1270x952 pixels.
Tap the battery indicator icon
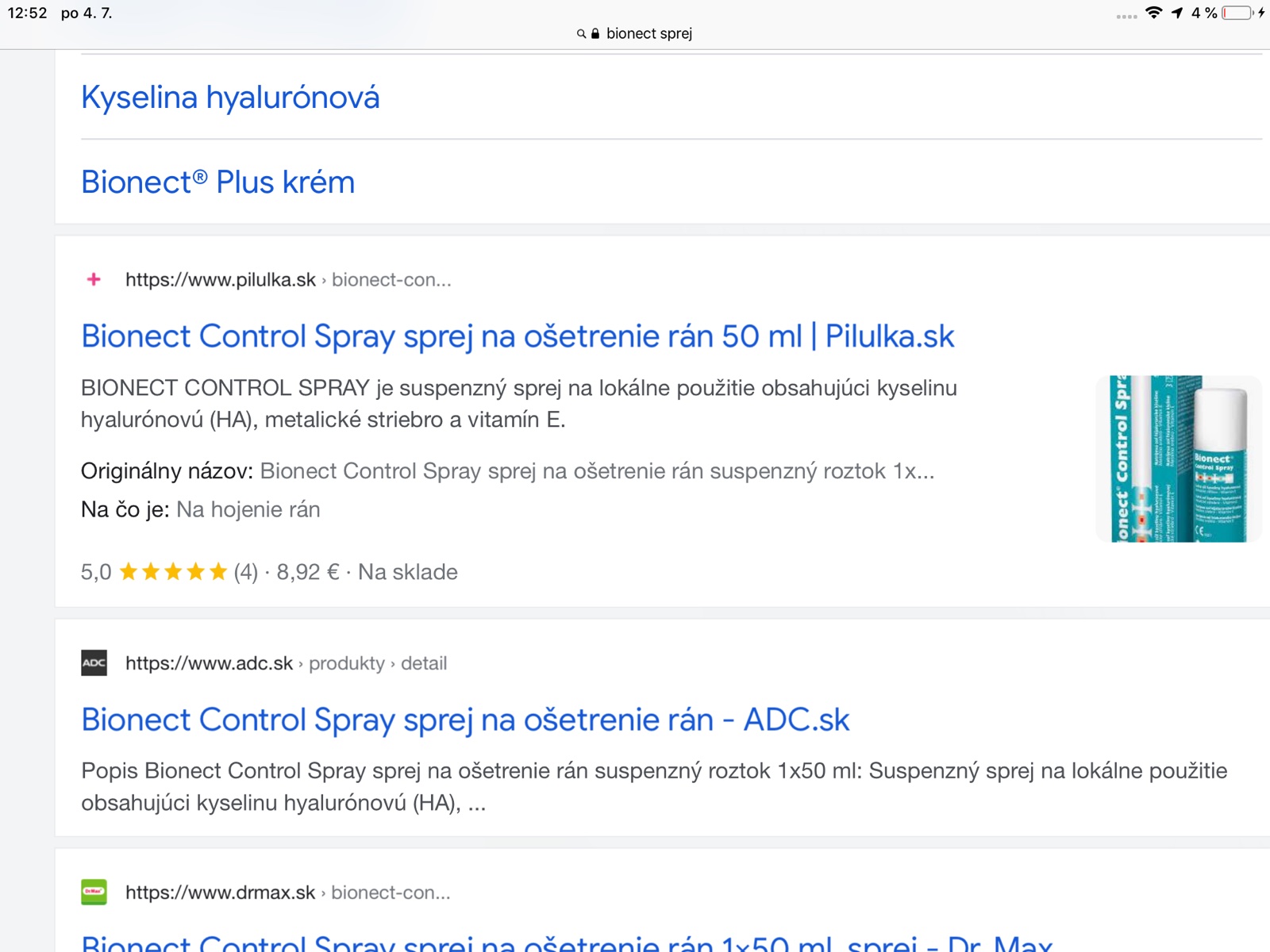[1237, 13]
